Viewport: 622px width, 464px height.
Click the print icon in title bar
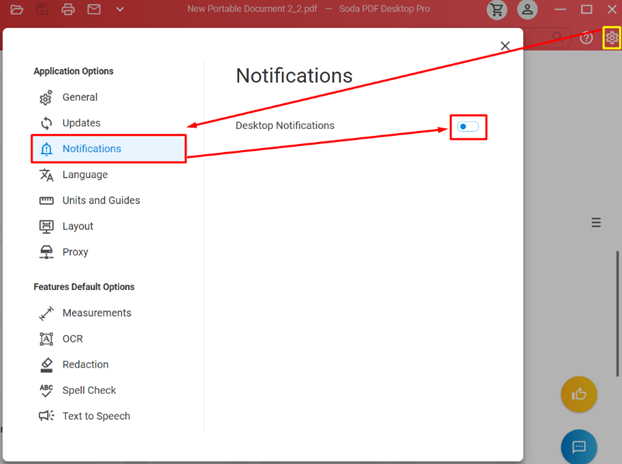(x=68, y=10)
